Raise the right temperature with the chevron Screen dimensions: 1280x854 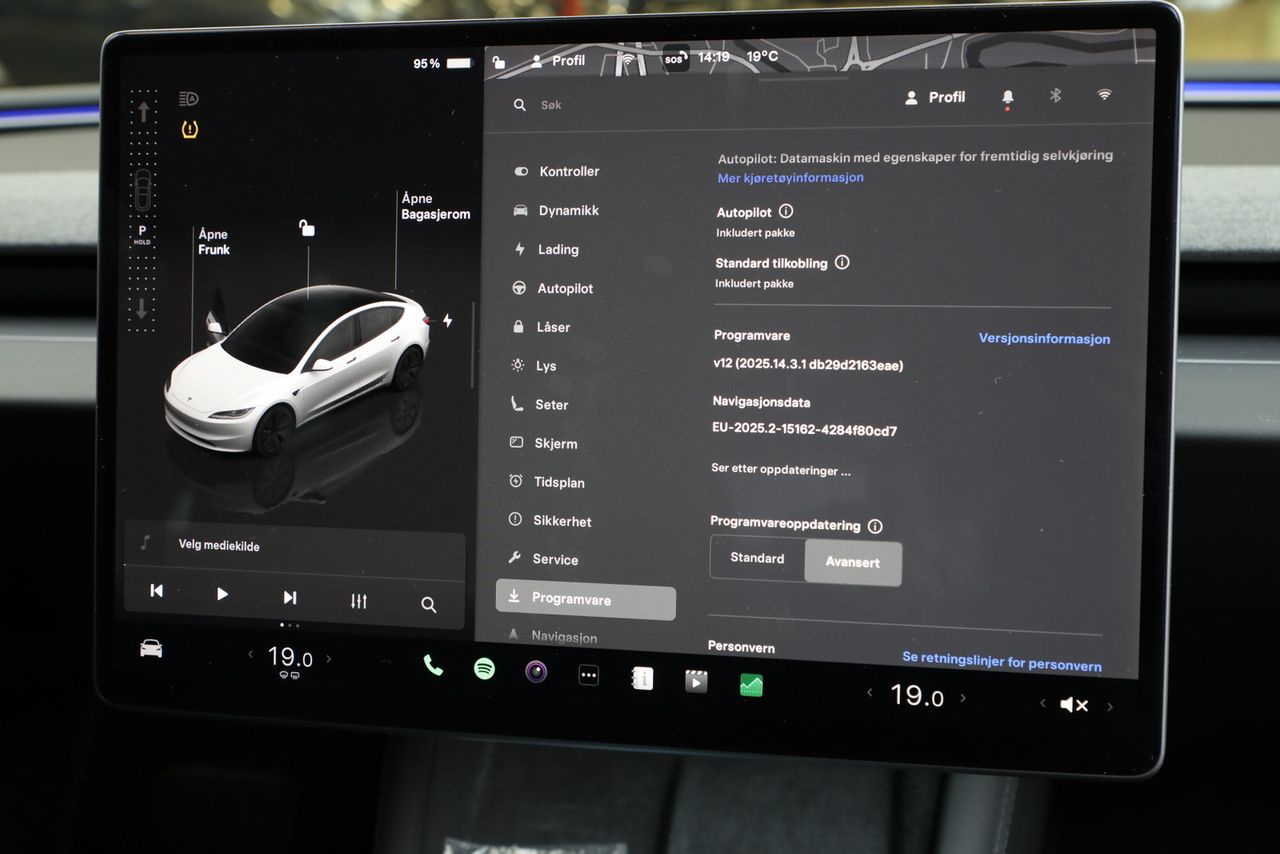click(963, 698)
